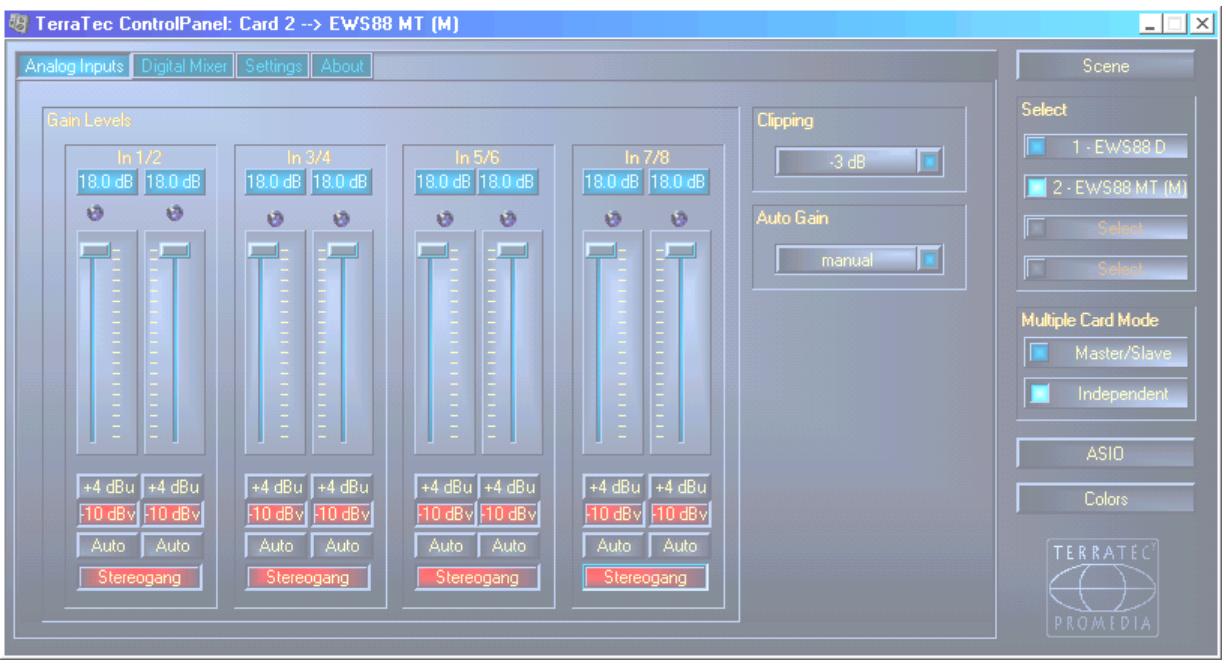Set In 1/2 right channel to -10 dBv
The image size is (1226, 664).
point(172,516)
